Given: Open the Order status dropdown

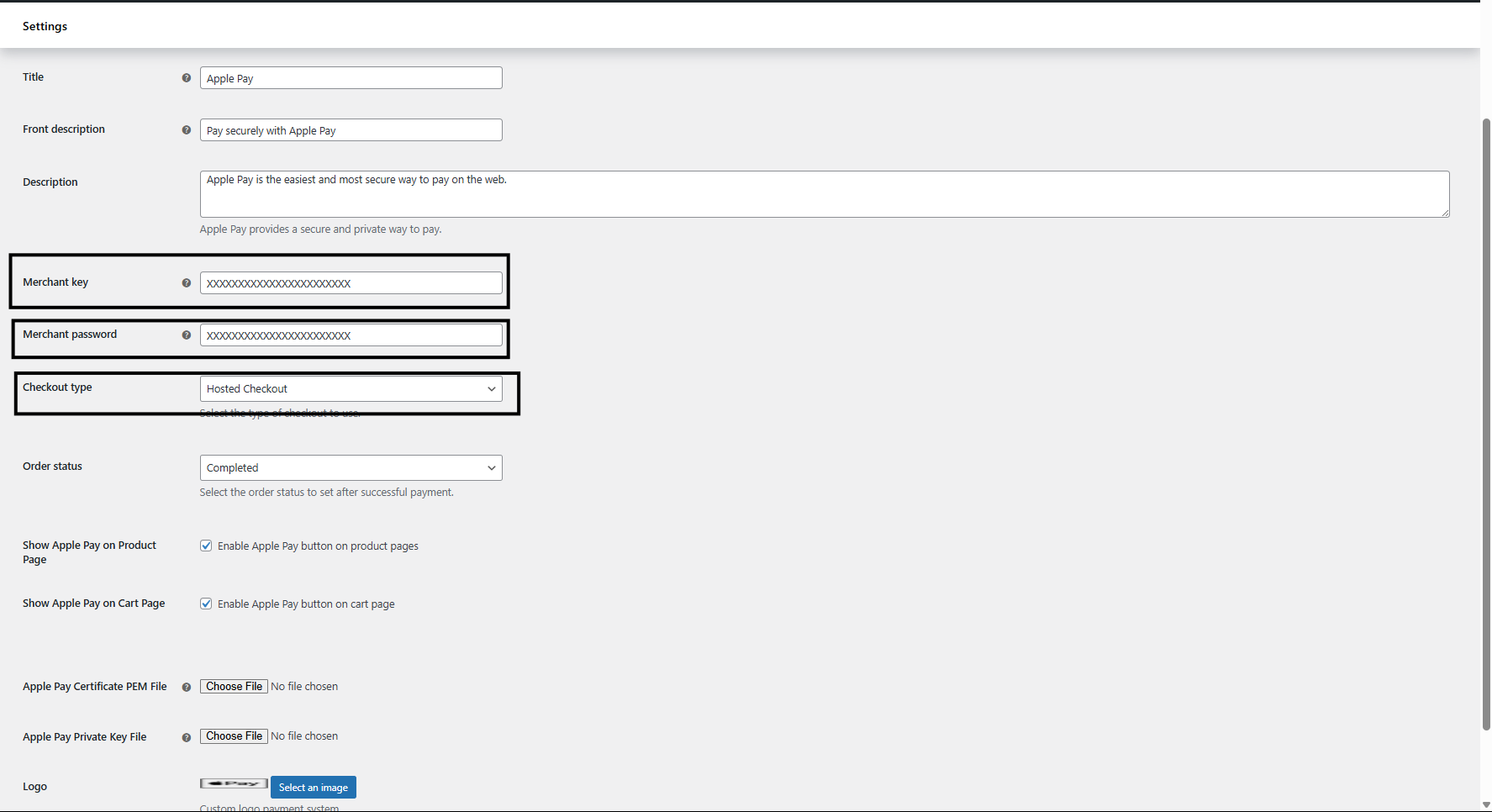Looking at the screenshot, I should pos(351,467).
